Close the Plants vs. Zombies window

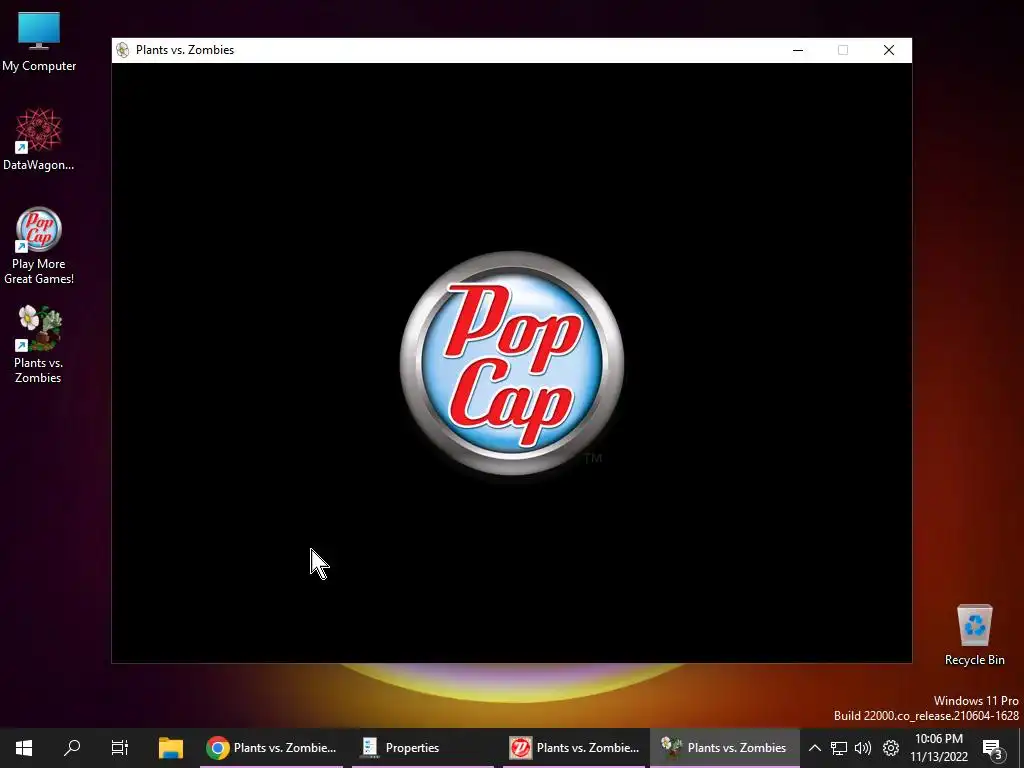pyautogui.click(x=889, y=50)
